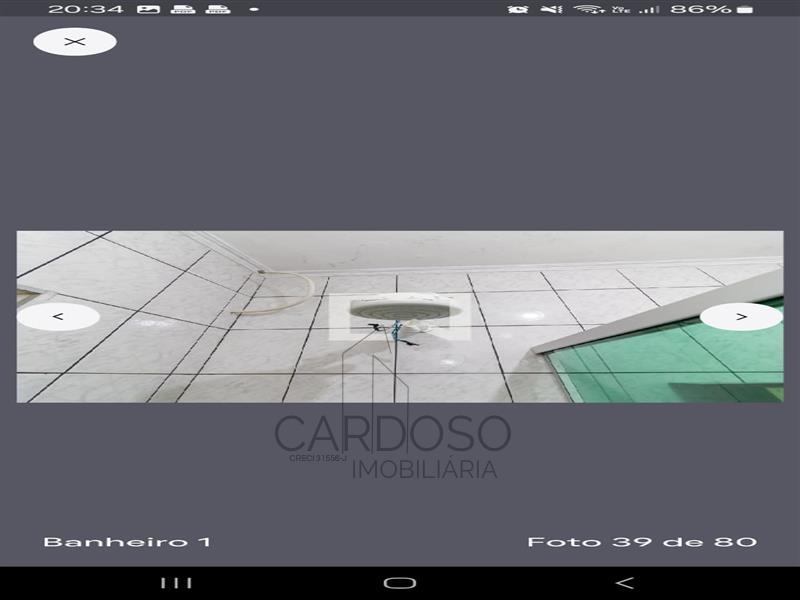
Task: Tap the 86% battery percentage
Action: (700, 9)
